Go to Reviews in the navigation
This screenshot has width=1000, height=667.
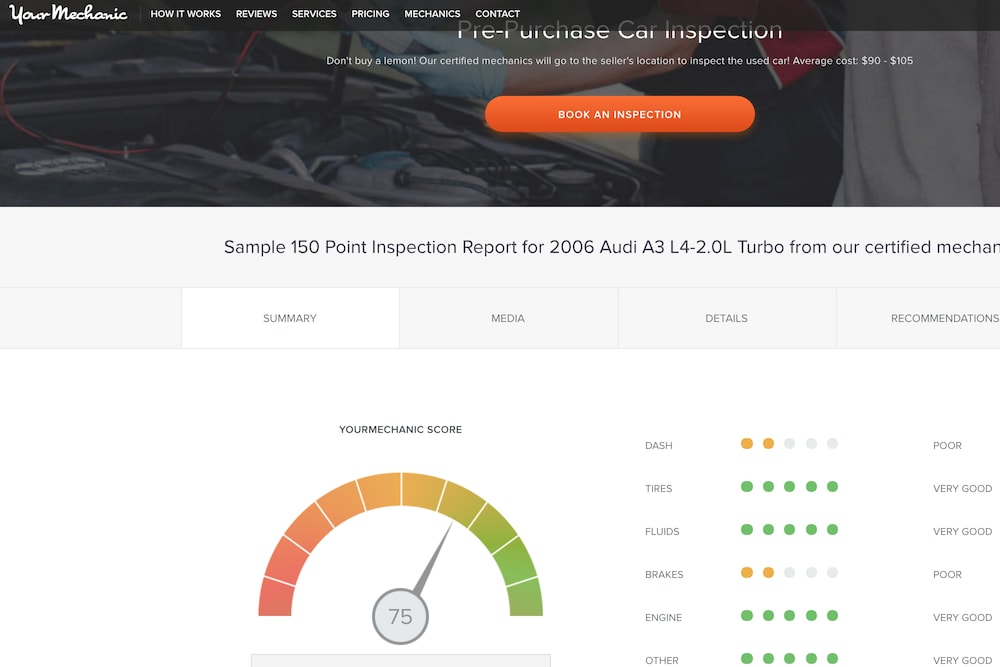[256, 13]
